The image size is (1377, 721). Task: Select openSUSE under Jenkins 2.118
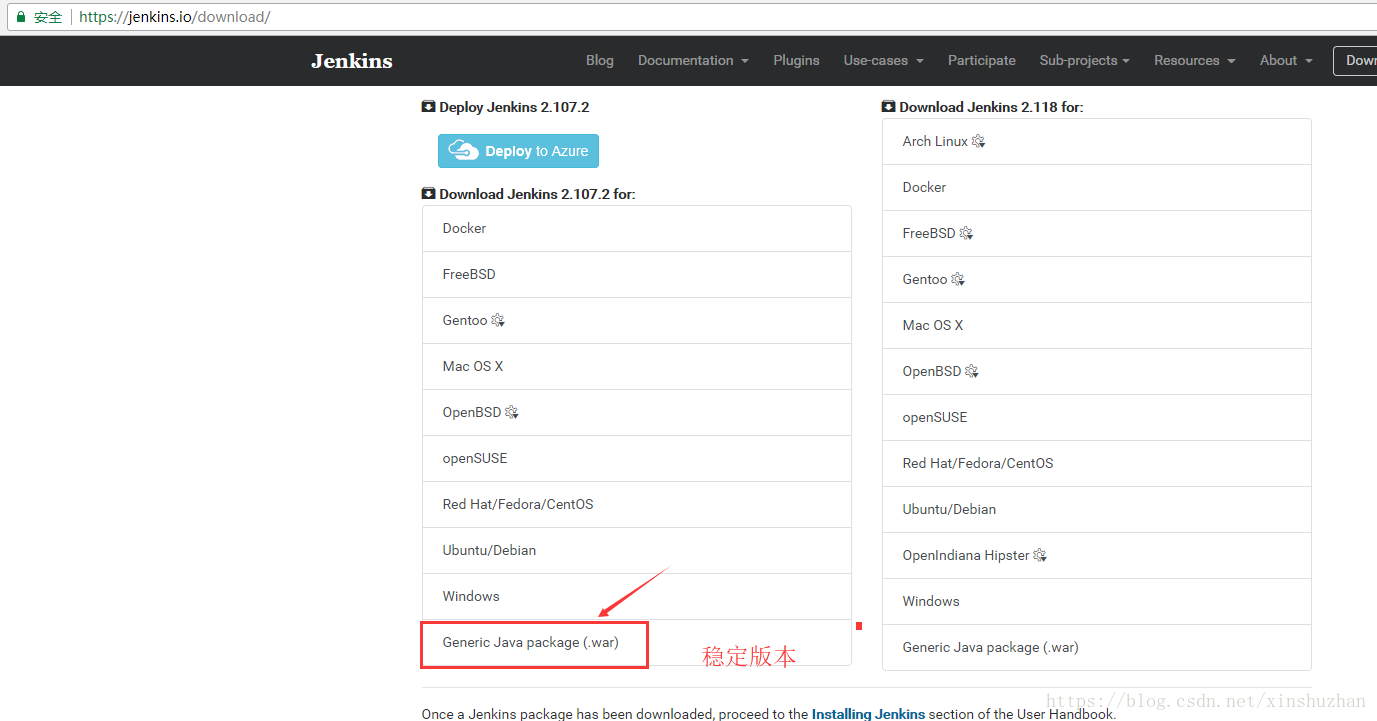point(1097,418)
